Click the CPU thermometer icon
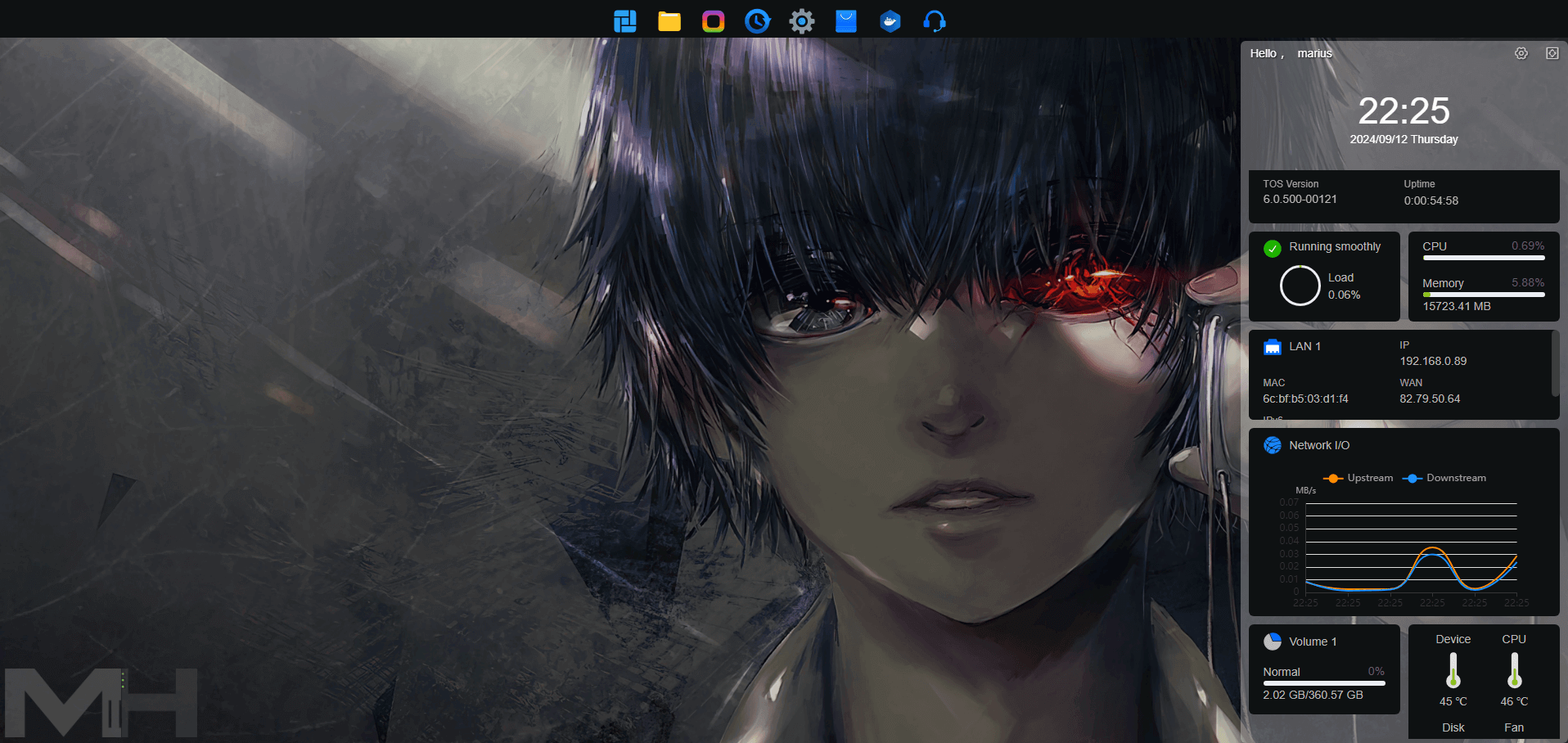This screenshot has height=743, width=1568. pos(1515,670)
